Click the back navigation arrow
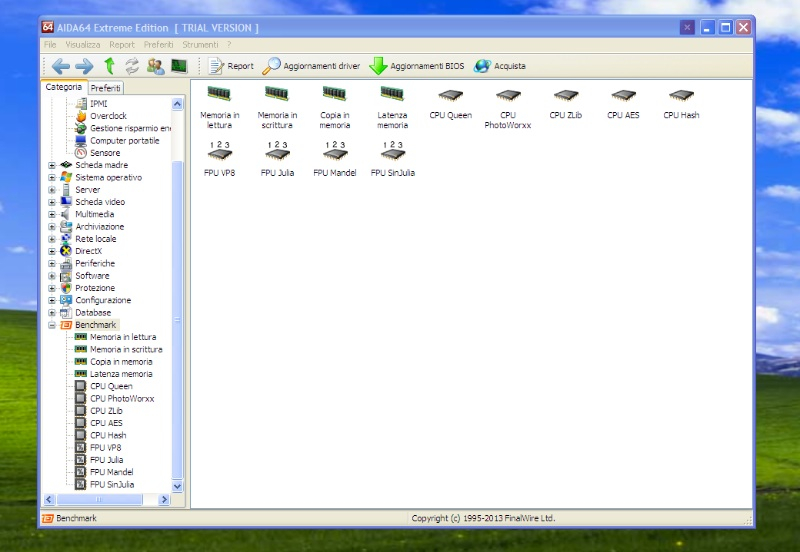800x552 pixels. click(x=61, y=66)
